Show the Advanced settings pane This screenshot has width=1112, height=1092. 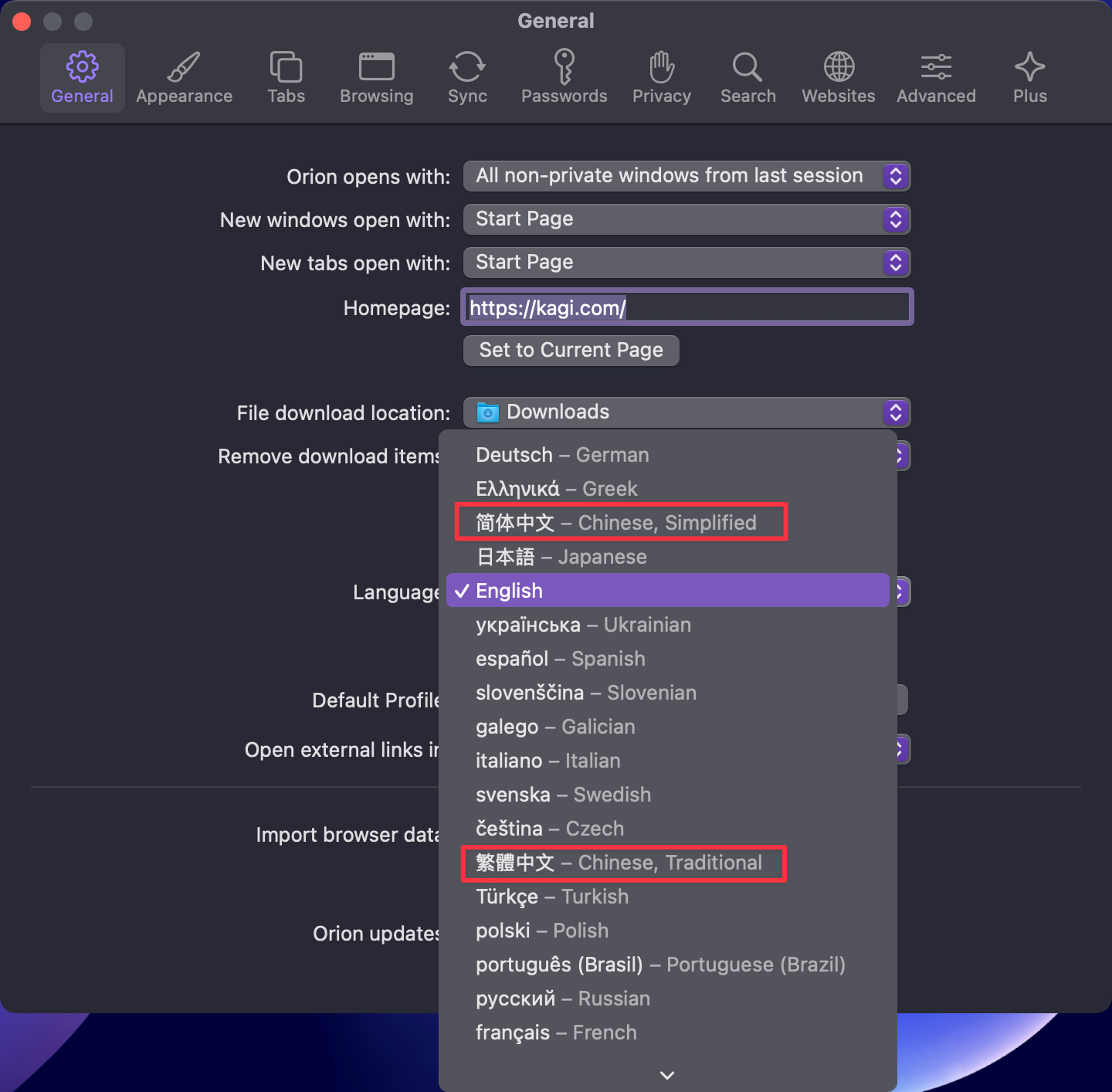(936, 78)
